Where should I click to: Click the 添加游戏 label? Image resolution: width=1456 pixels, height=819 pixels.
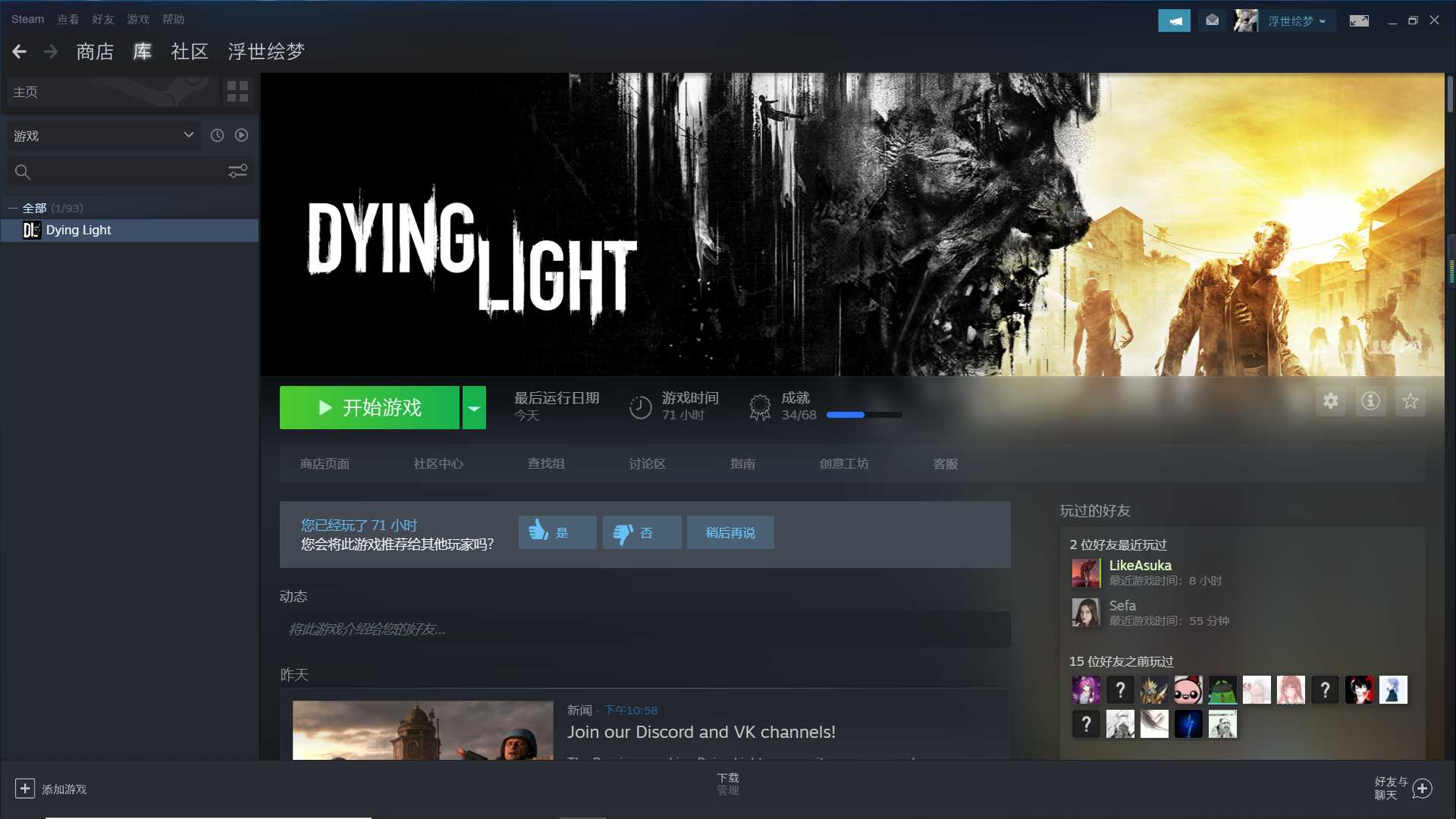coord(64,789)
